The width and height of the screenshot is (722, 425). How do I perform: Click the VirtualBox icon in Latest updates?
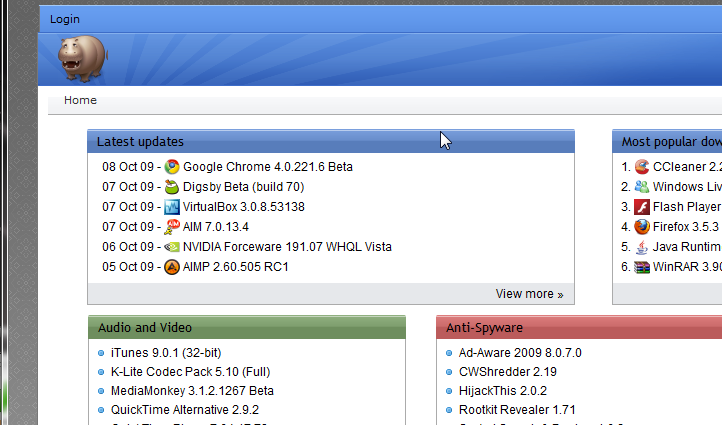pyautogui.click(x=172, y=207)
